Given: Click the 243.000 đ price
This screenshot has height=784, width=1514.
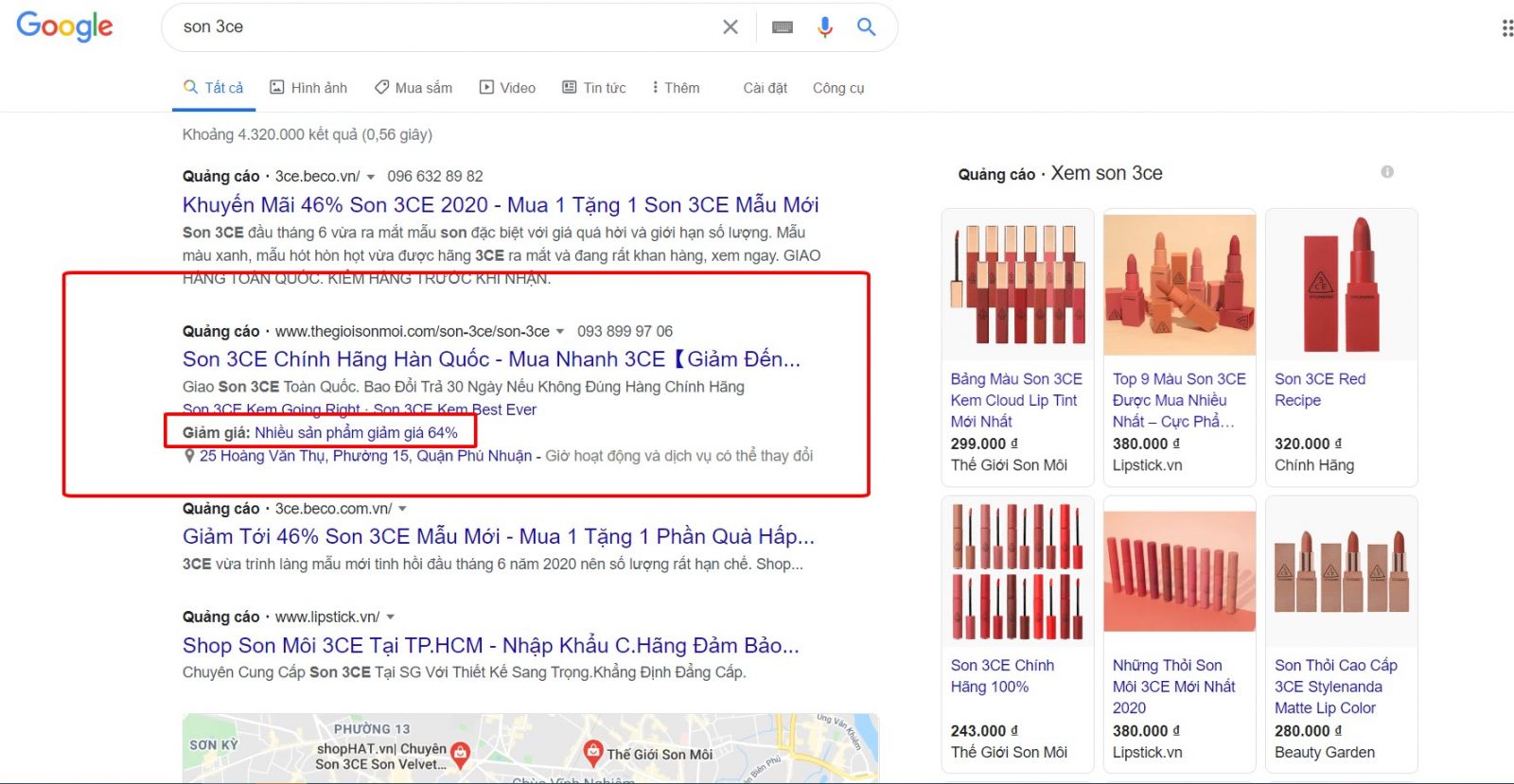Looking at the screenshot, I should 984,731.
